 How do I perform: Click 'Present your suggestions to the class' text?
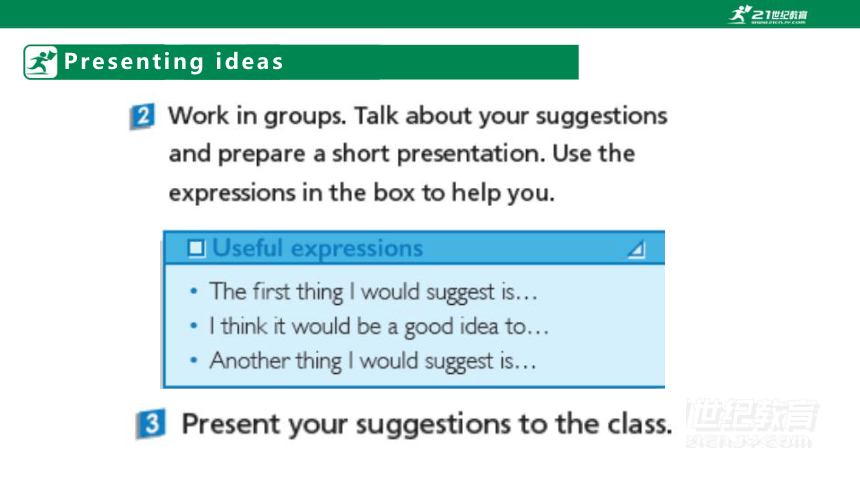click(x=427, y=424)
